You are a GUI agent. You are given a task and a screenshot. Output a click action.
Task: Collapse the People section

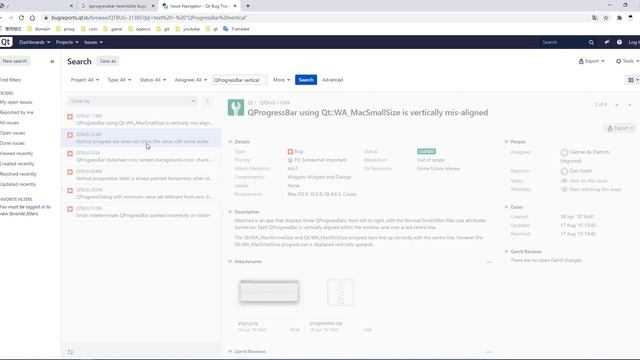507,142
